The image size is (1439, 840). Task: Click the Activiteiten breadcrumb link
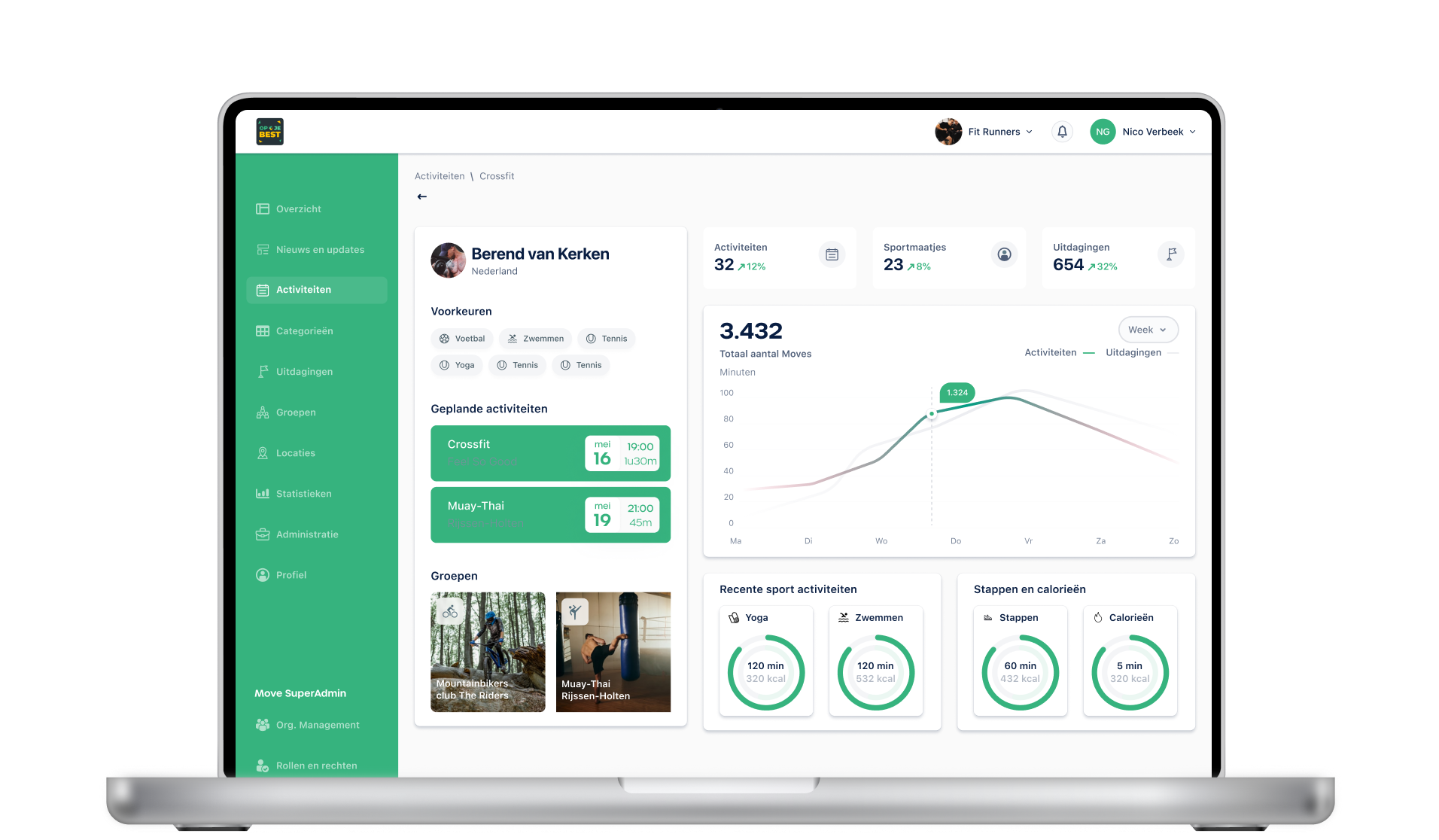tap(440, 176)
